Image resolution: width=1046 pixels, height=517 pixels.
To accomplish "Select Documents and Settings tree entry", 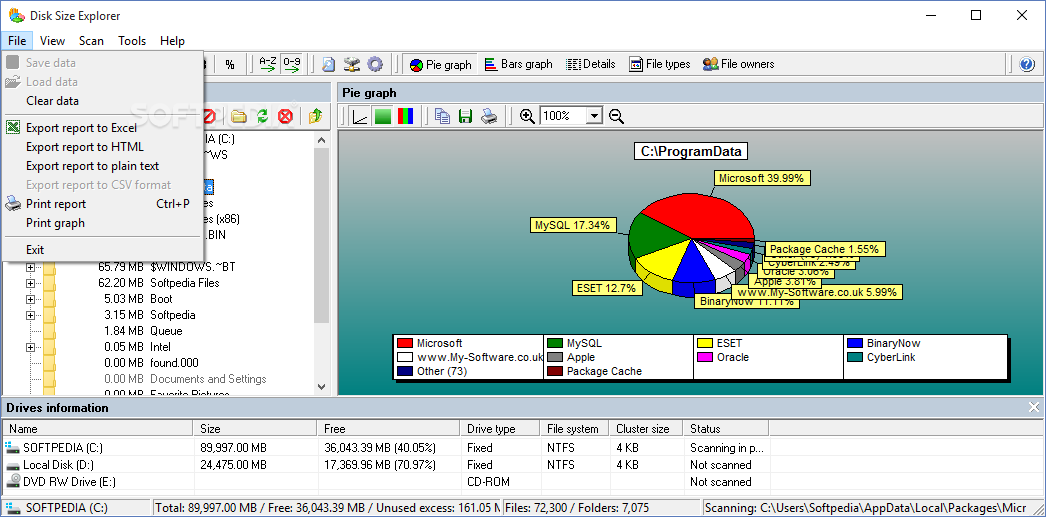I will coord(208,379).
